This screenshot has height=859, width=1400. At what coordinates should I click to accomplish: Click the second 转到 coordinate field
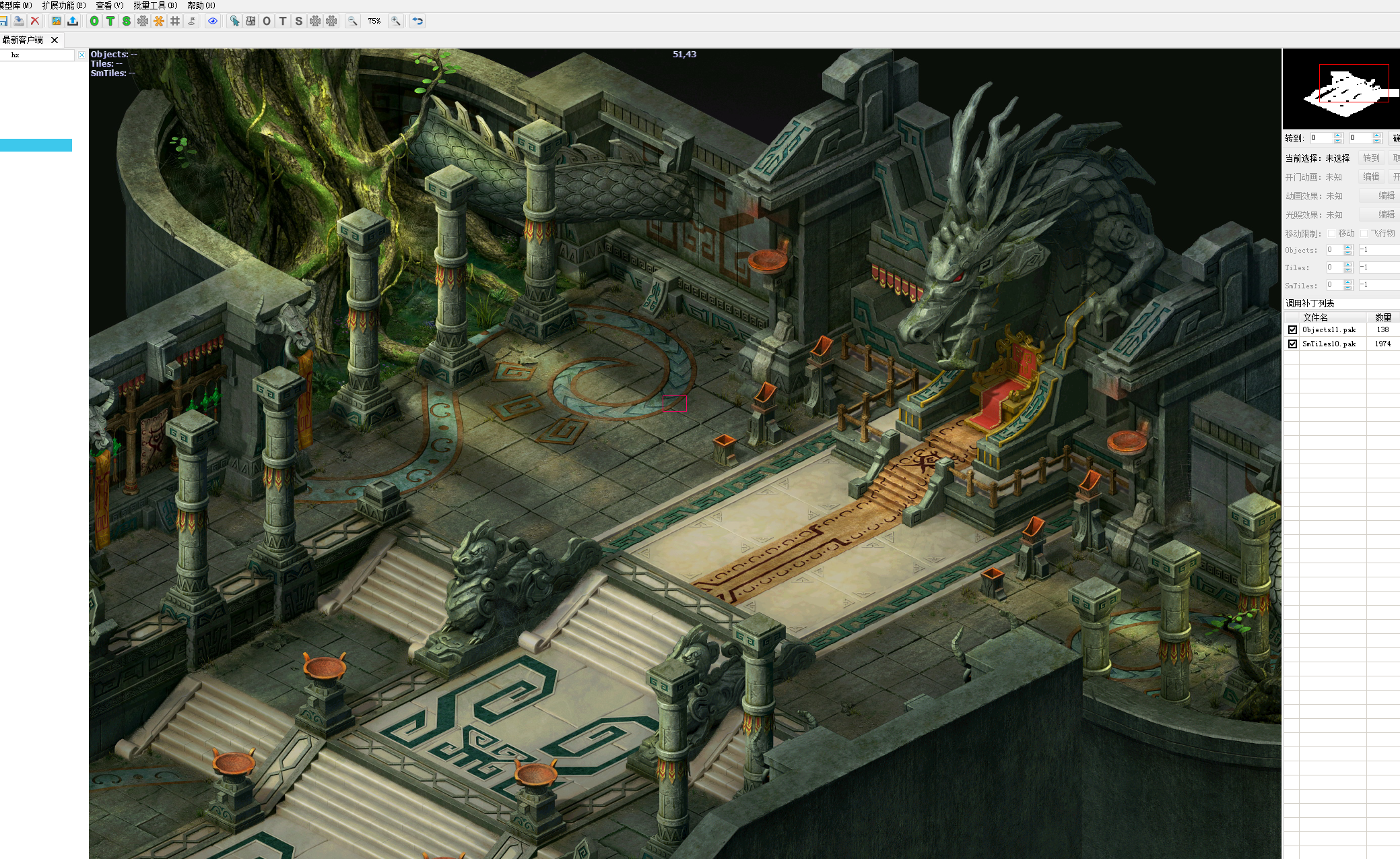[1360, 137]
